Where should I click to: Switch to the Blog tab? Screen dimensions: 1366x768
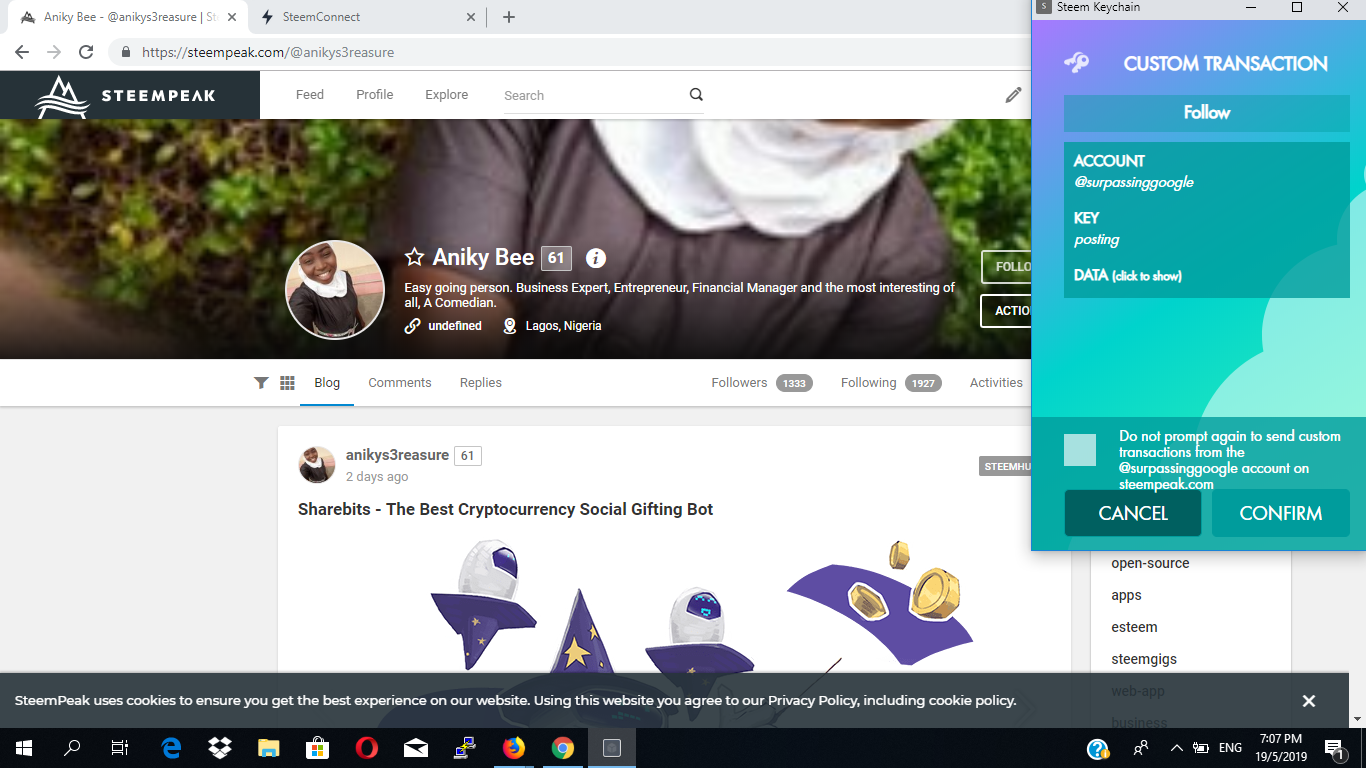[x=327, y=383]
